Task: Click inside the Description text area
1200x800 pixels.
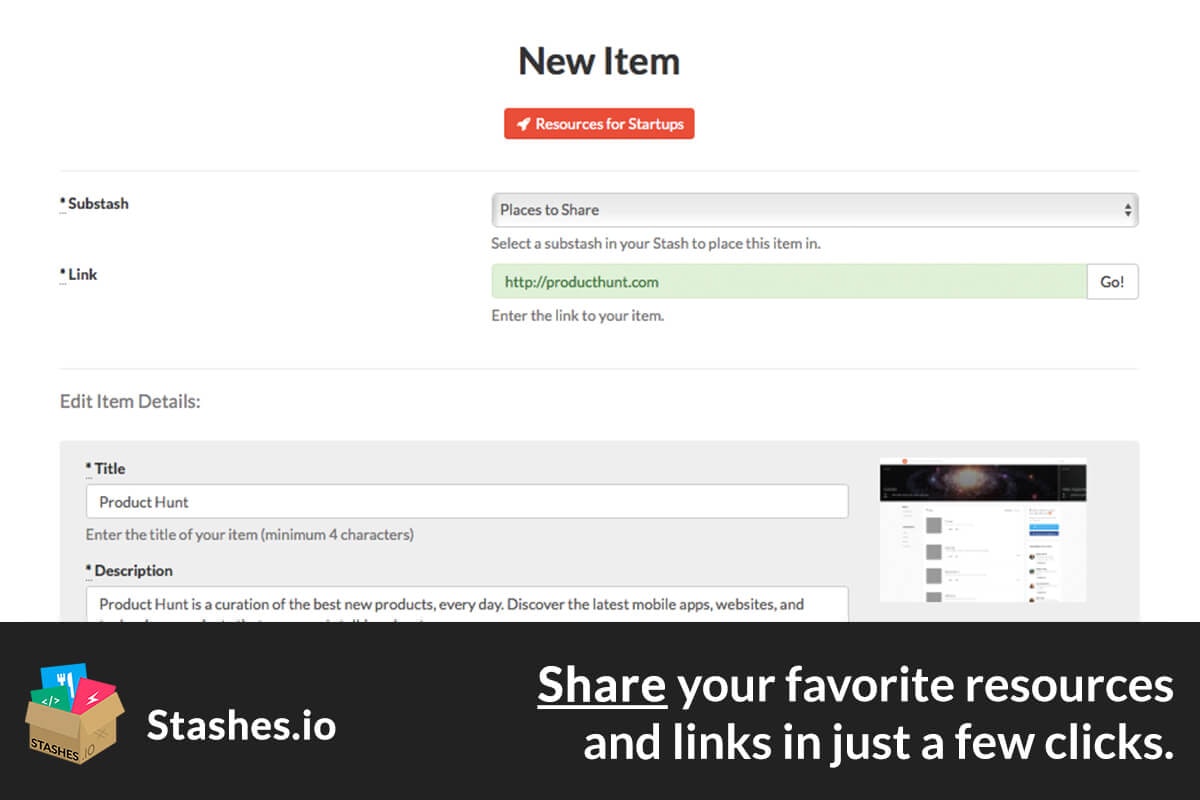Action: 467,604
